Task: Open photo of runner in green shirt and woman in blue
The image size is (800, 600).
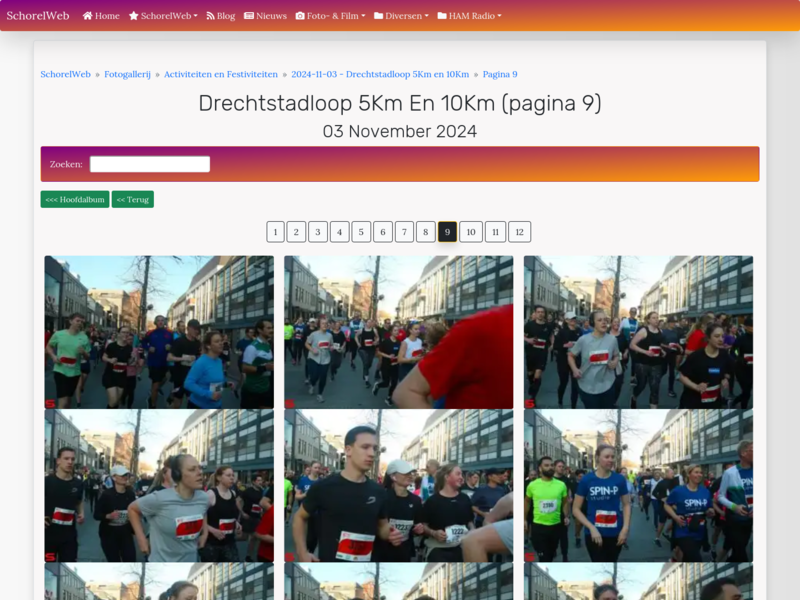Action: pos(159,332)
